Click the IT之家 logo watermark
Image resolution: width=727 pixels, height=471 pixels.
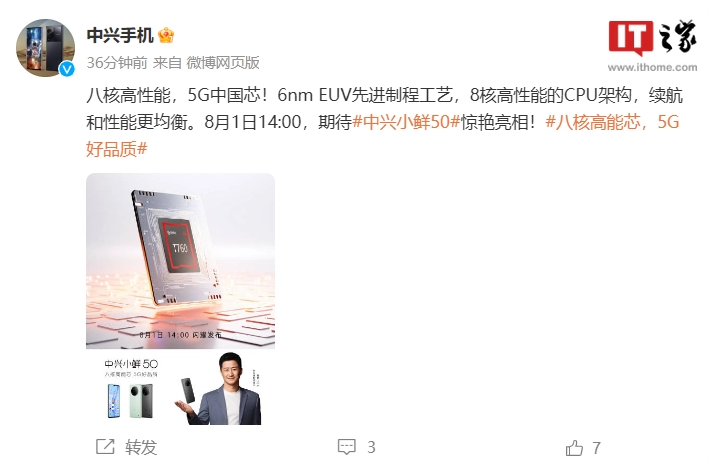coord(653,38)
